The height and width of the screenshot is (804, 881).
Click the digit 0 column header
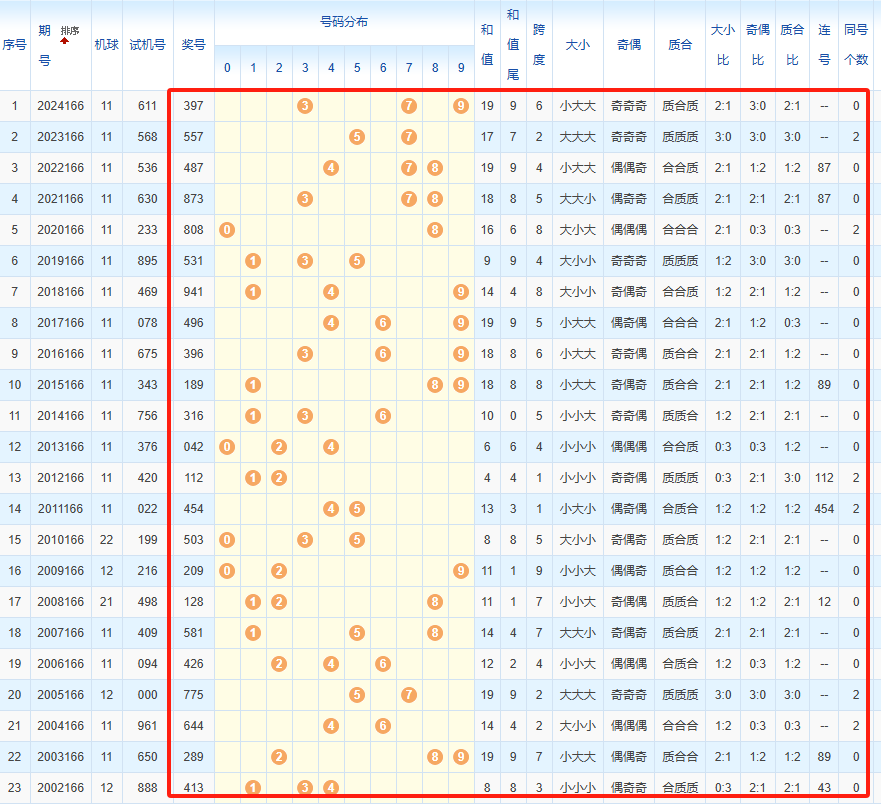click(x=227, y=68)
